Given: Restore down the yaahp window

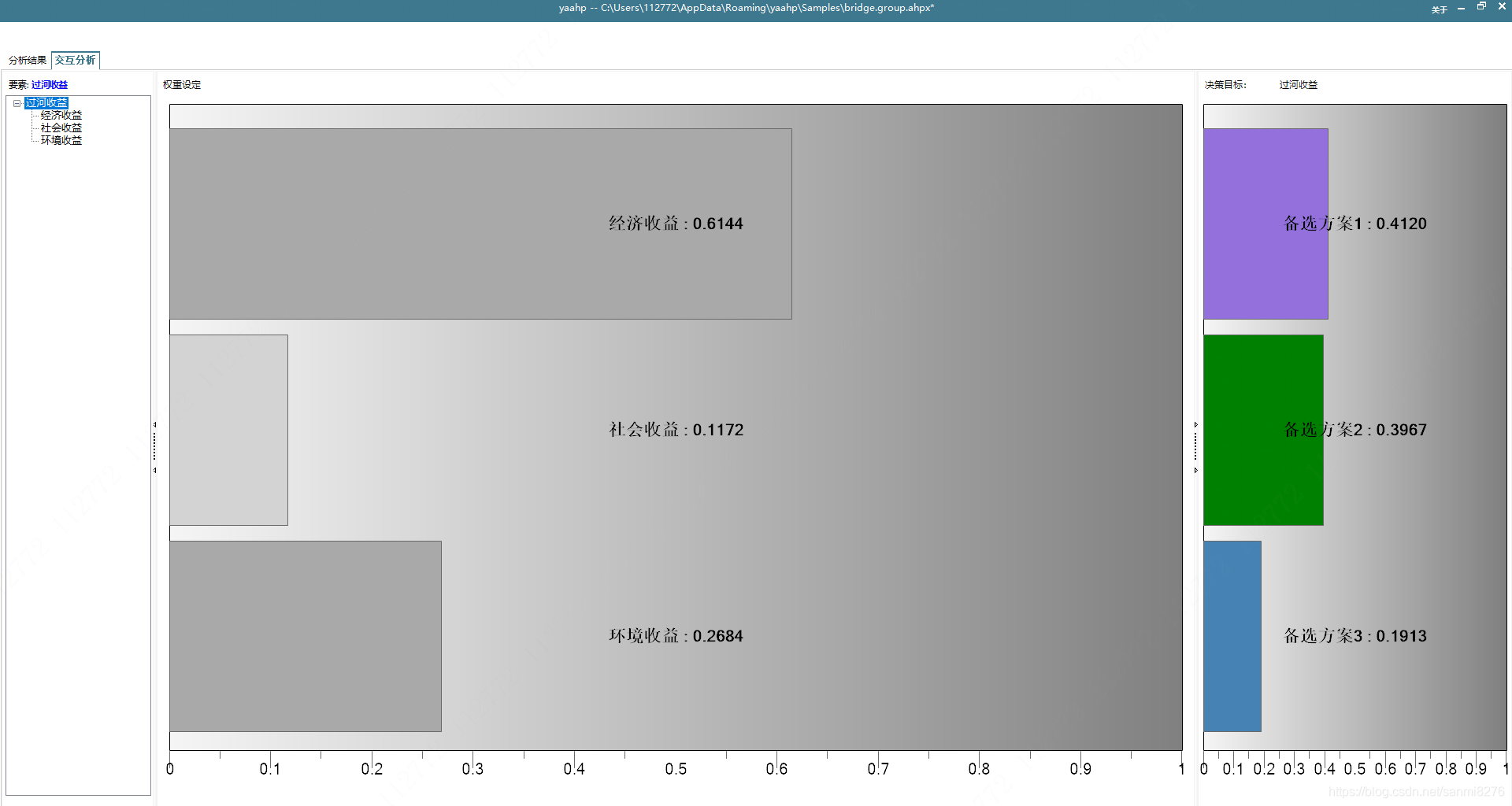Looking at the screenshot, I should pyautogui.click(x=1482, y=7).
